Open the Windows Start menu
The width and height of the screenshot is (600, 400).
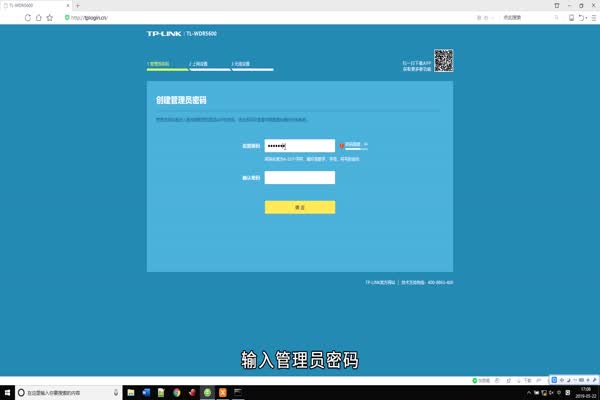7,393
